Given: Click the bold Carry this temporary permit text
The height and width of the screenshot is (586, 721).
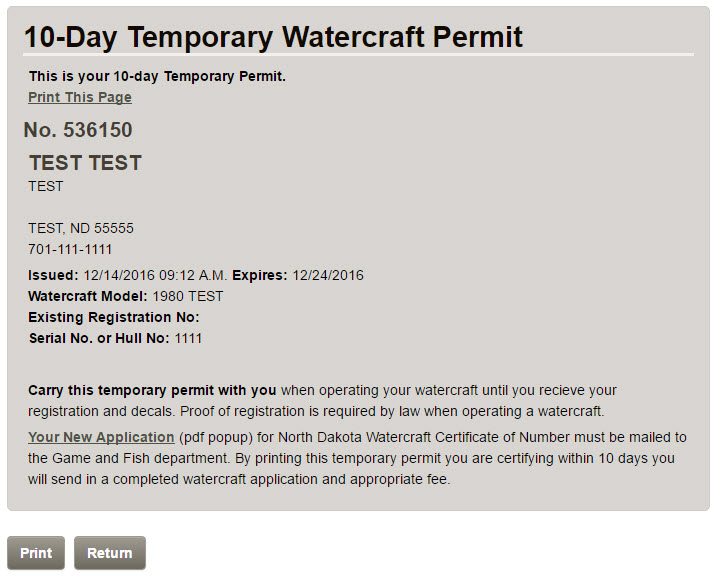Looking at the screenshot, I should [x=152, y=390].
